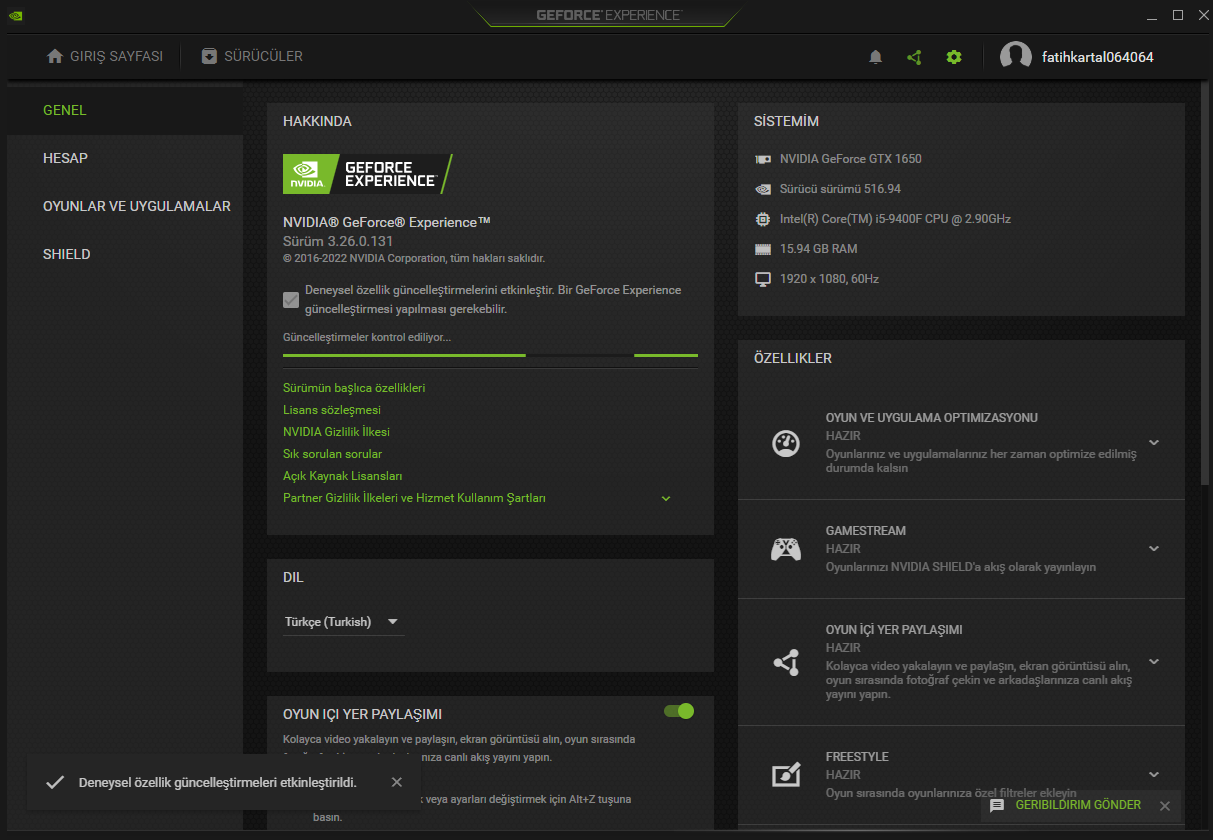The image size is (1213, 840).
Task: Open the notifications bell icon
Action: click(876, 57)
